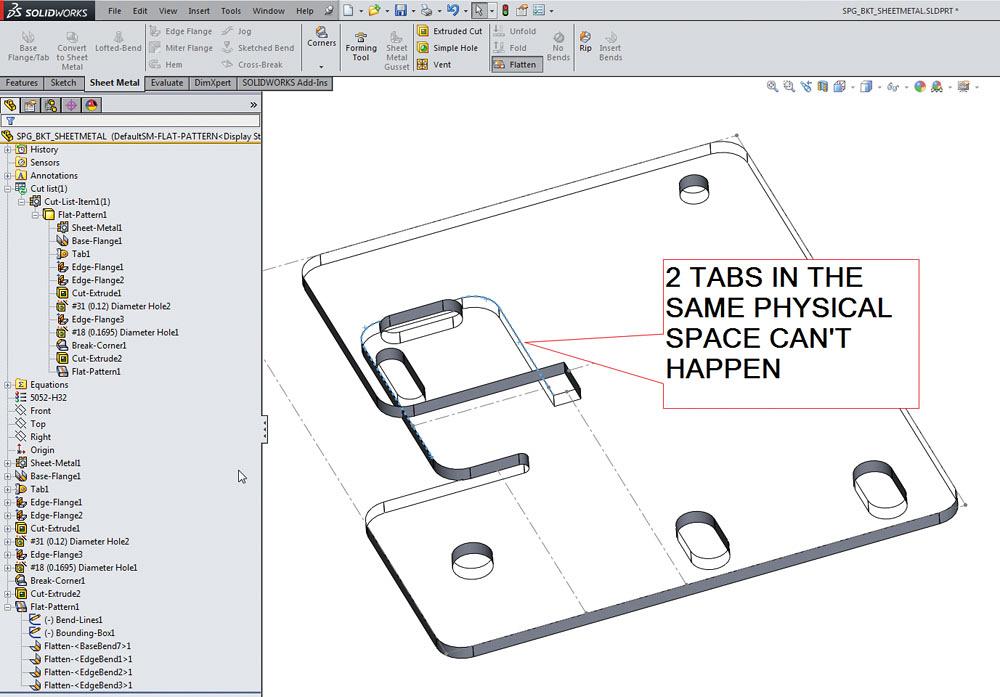Click the Vent tool icon

(424, 65)
